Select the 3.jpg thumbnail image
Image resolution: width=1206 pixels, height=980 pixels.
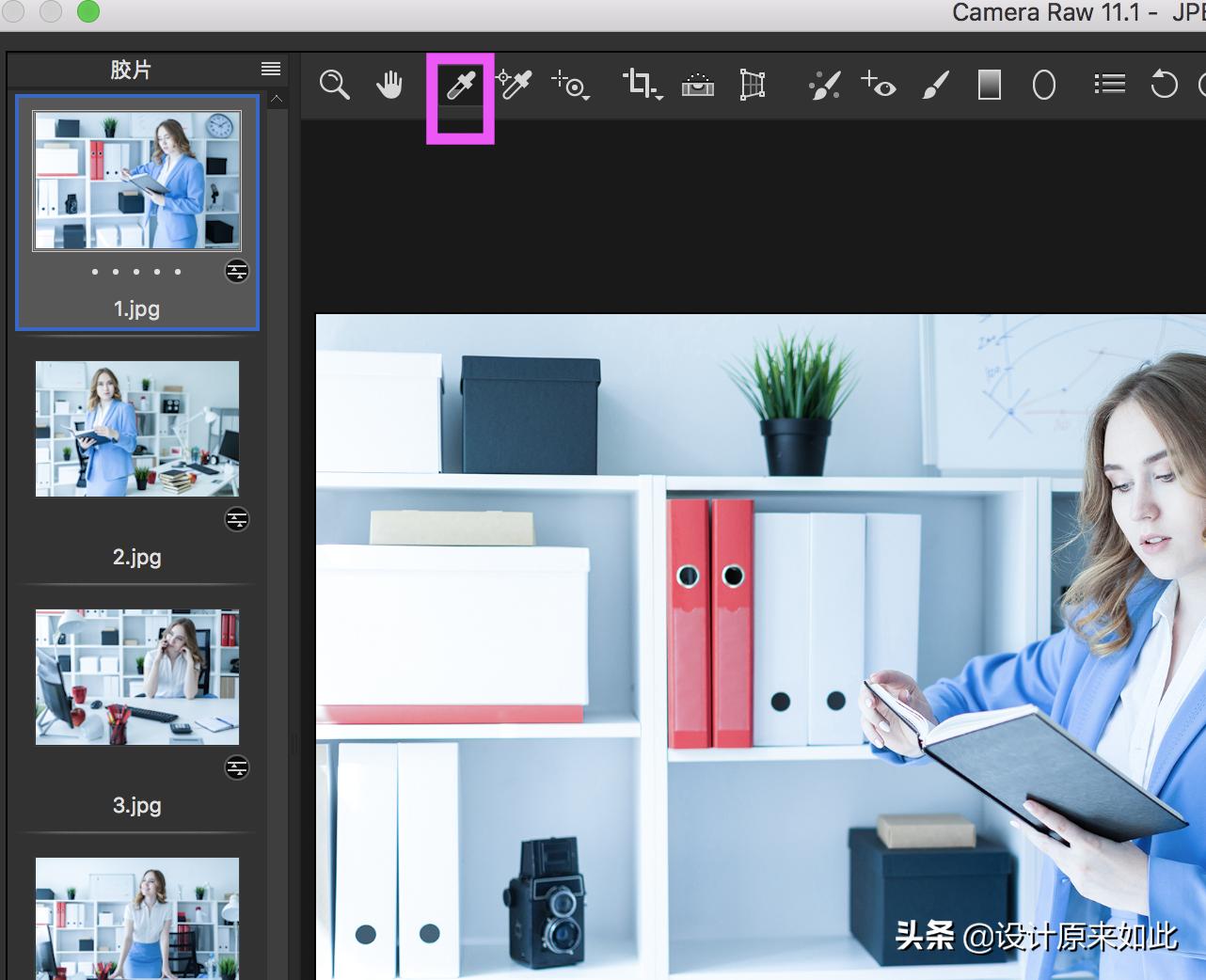(x=137, y=677)
